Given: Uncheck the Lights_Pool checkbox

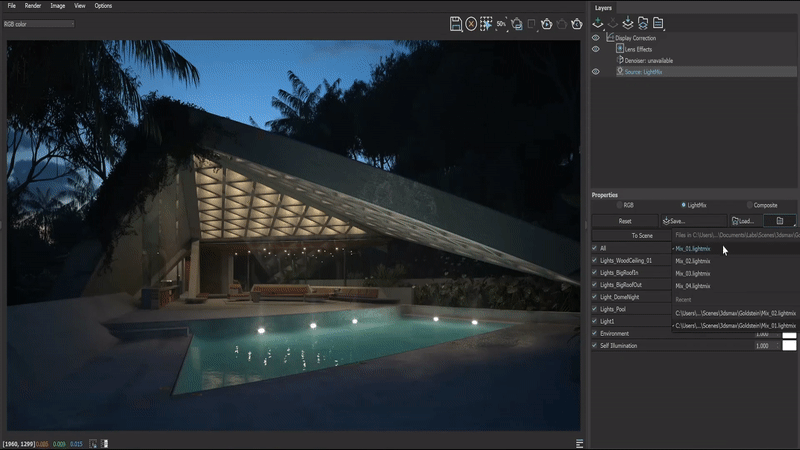Looking at the screenshot, I should 595,309.
